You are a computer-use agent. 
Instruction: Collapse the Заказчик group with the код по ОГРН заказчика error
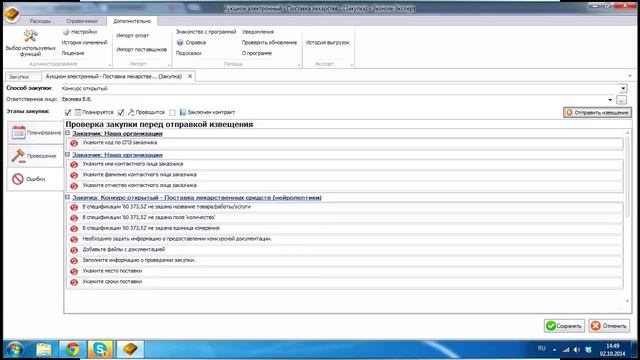pyautogui.click(x=68, y=133)
